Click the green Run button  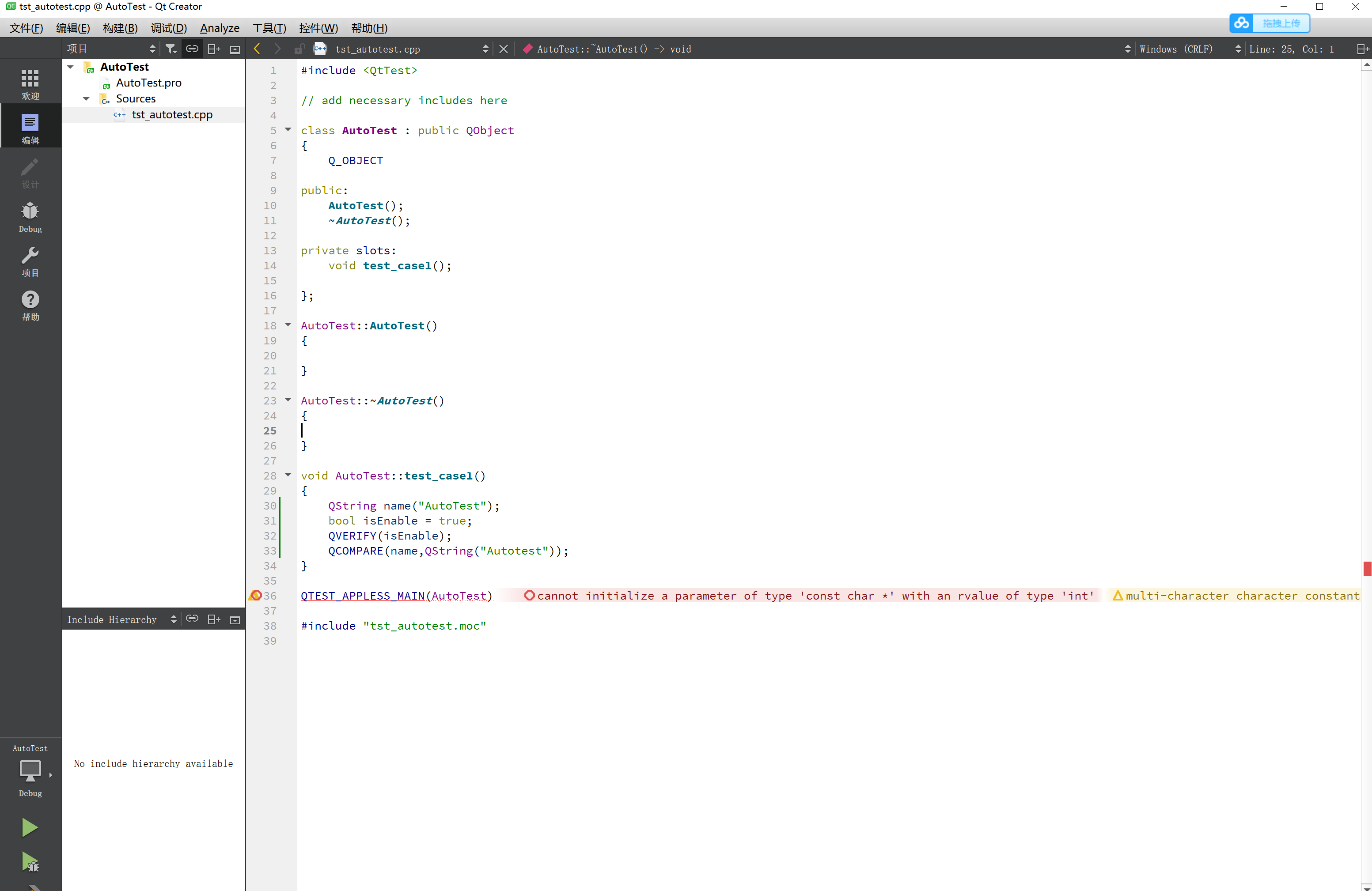[x=30, y=827]
